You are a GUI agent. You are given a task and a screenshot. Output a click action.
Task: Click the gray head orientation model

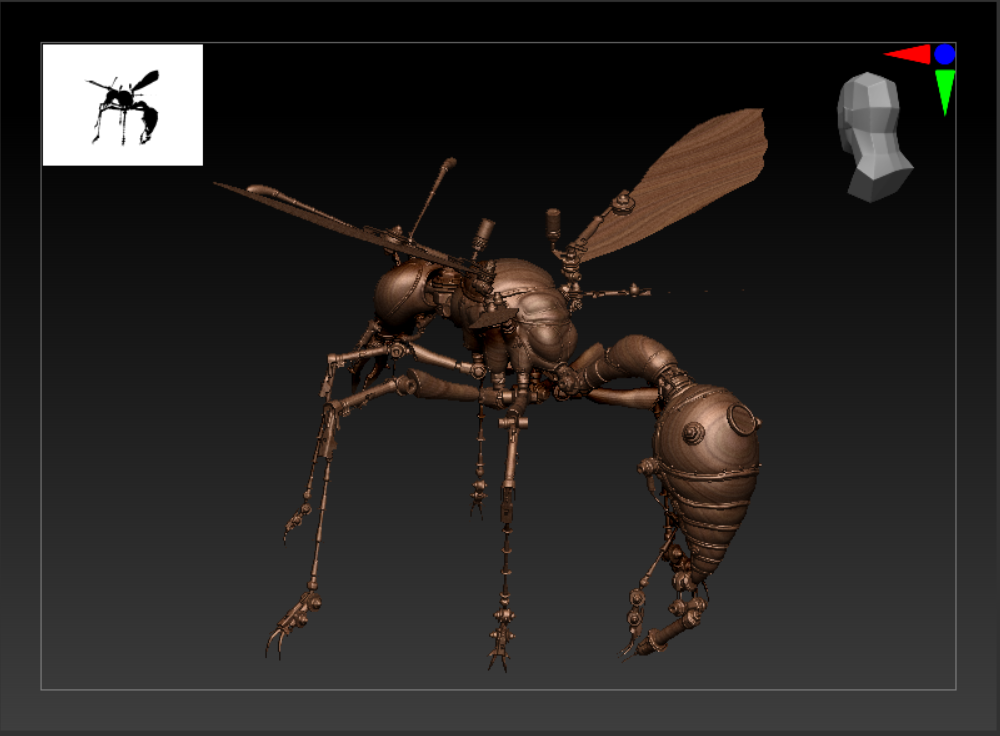coord(874,136)
